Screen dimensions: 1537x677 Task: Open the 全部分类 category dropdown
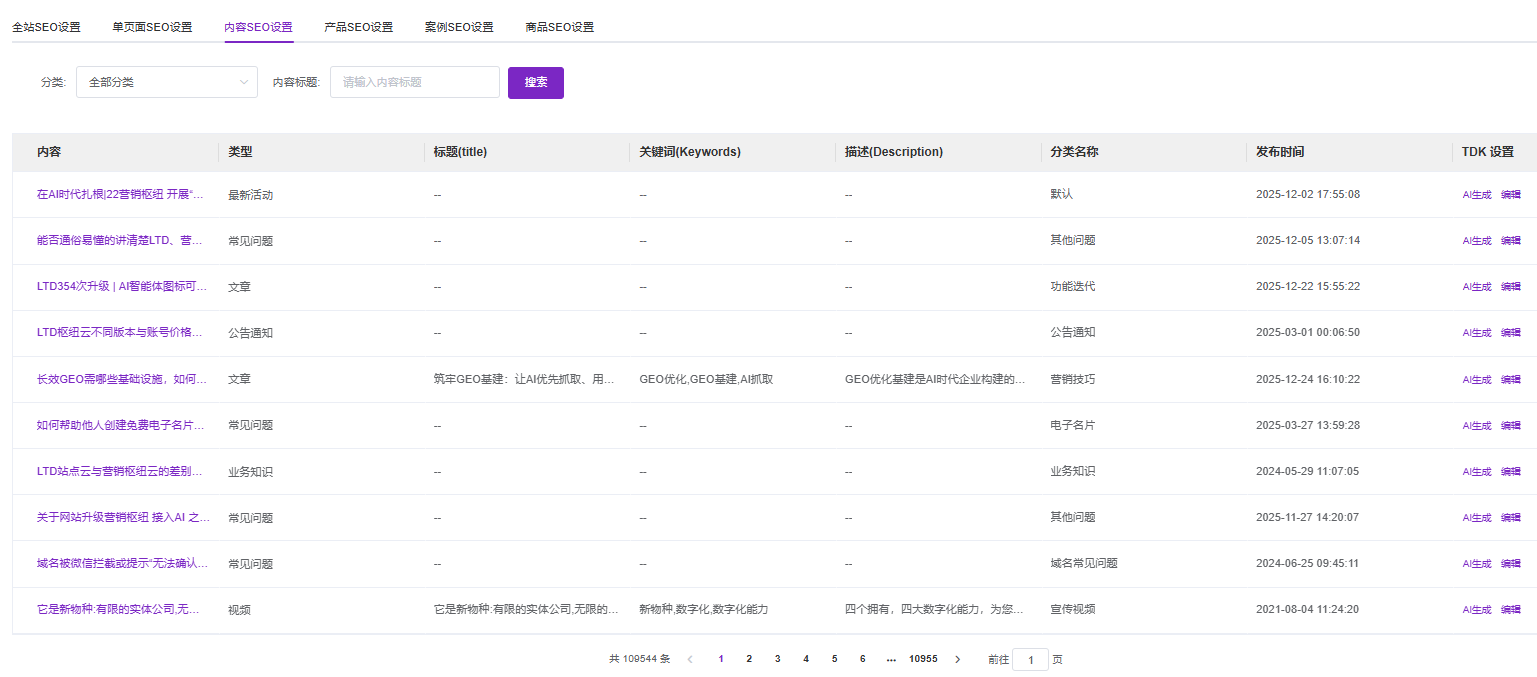coord(166,82)
